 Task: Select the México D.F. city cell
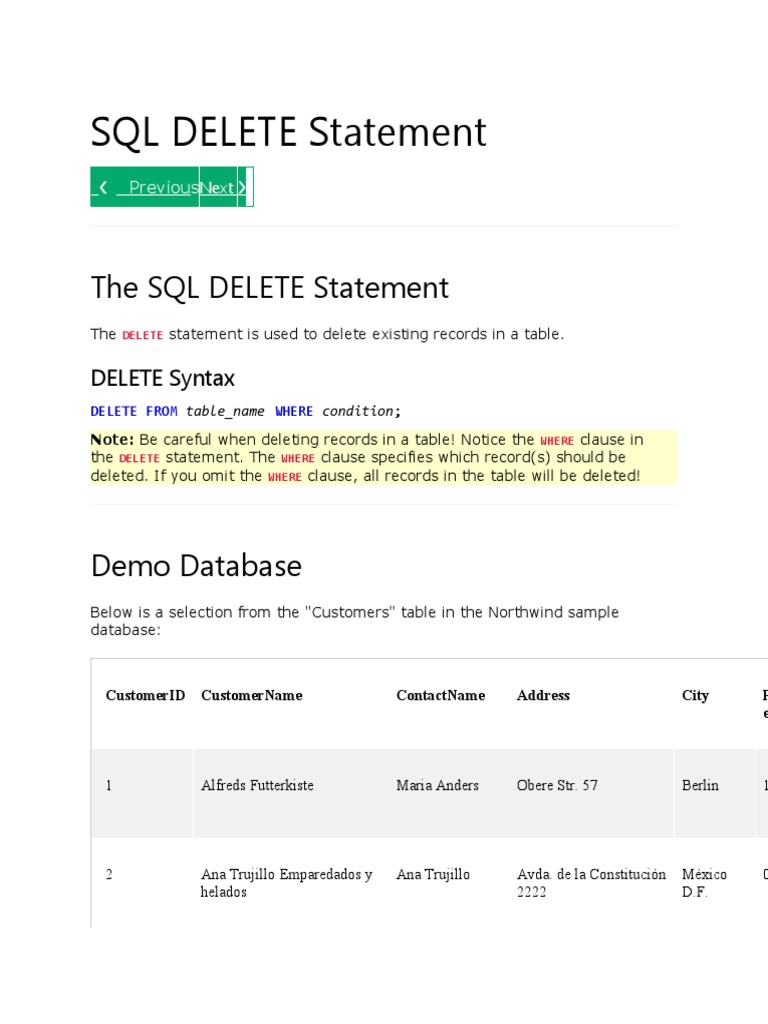704,883
